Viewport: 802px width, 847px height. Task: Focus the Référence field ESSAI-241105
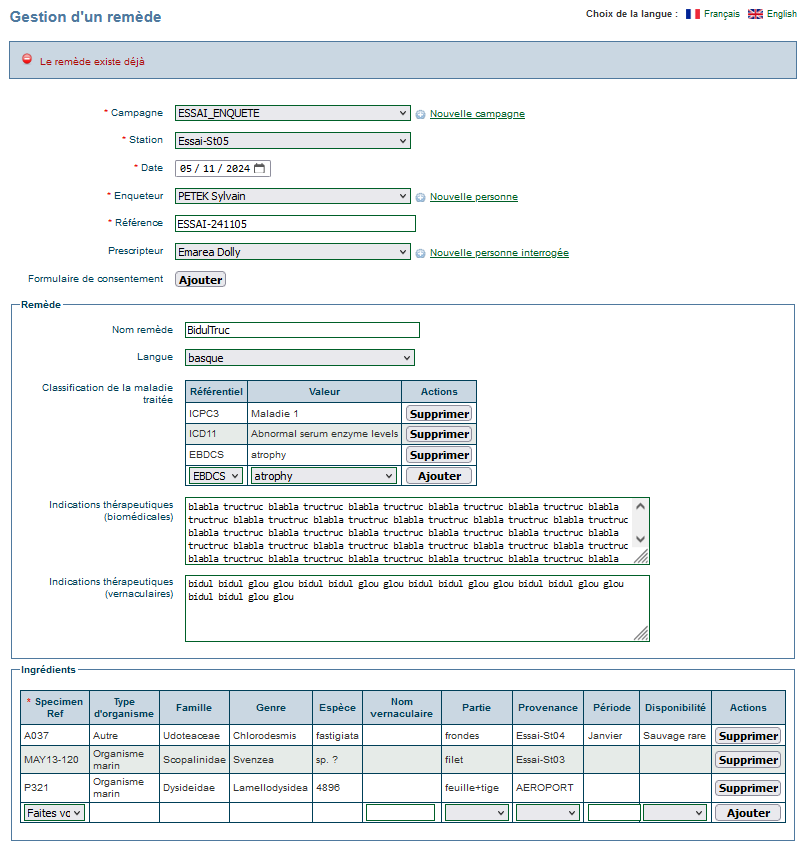click(x=295, y=224)
